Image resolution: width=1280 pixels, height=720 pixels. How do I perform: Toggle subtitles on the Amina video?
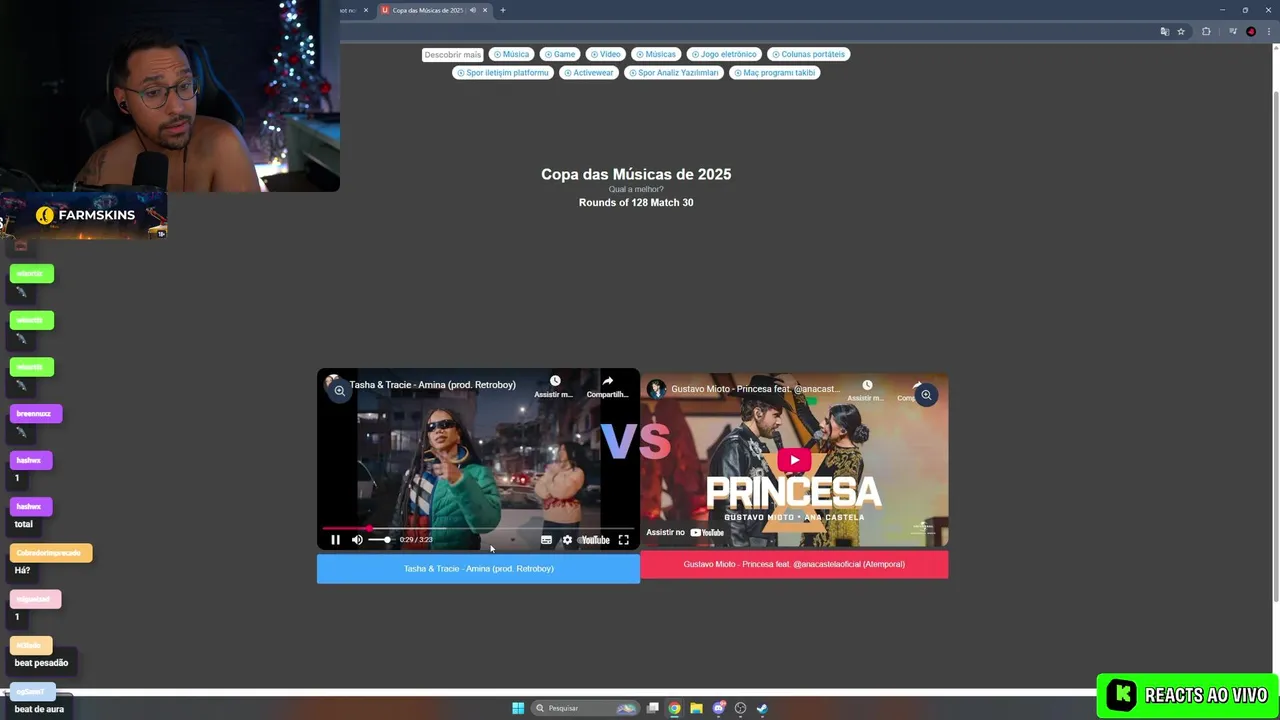(546, 540)
